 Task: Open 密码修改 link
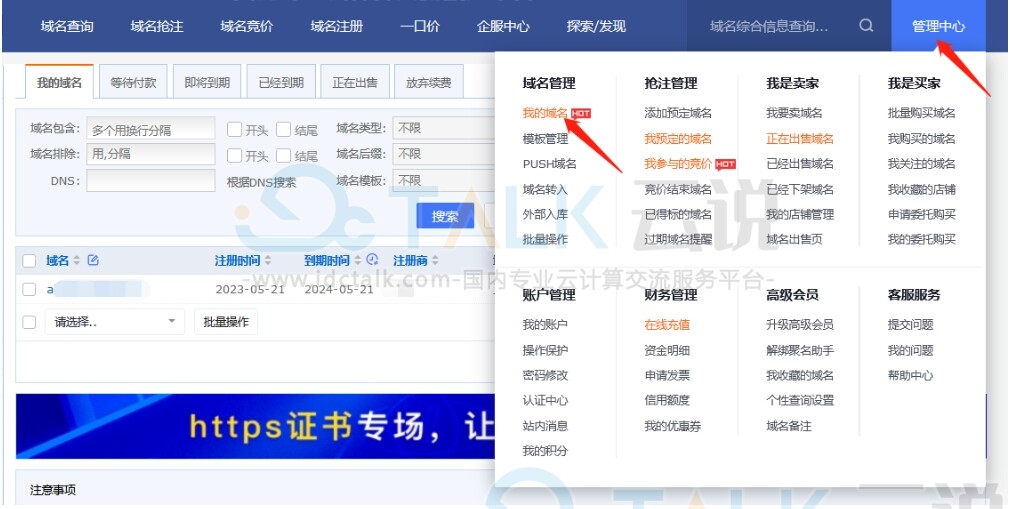(x=545, y=375)
